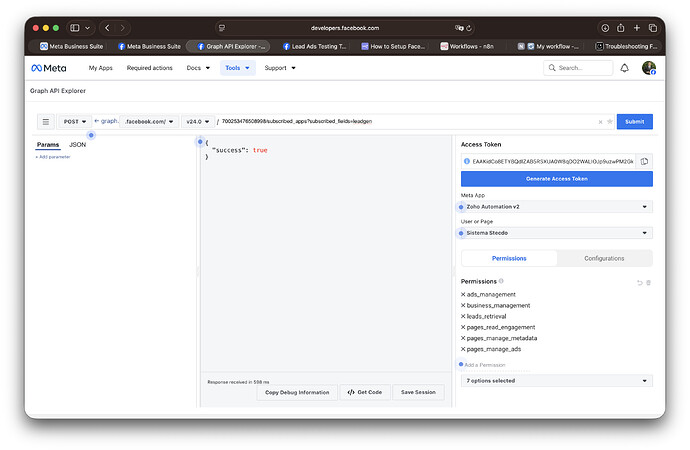Remove the pages_manage_ads permission
Screen dimensions: 690x450
click(463, 349)
